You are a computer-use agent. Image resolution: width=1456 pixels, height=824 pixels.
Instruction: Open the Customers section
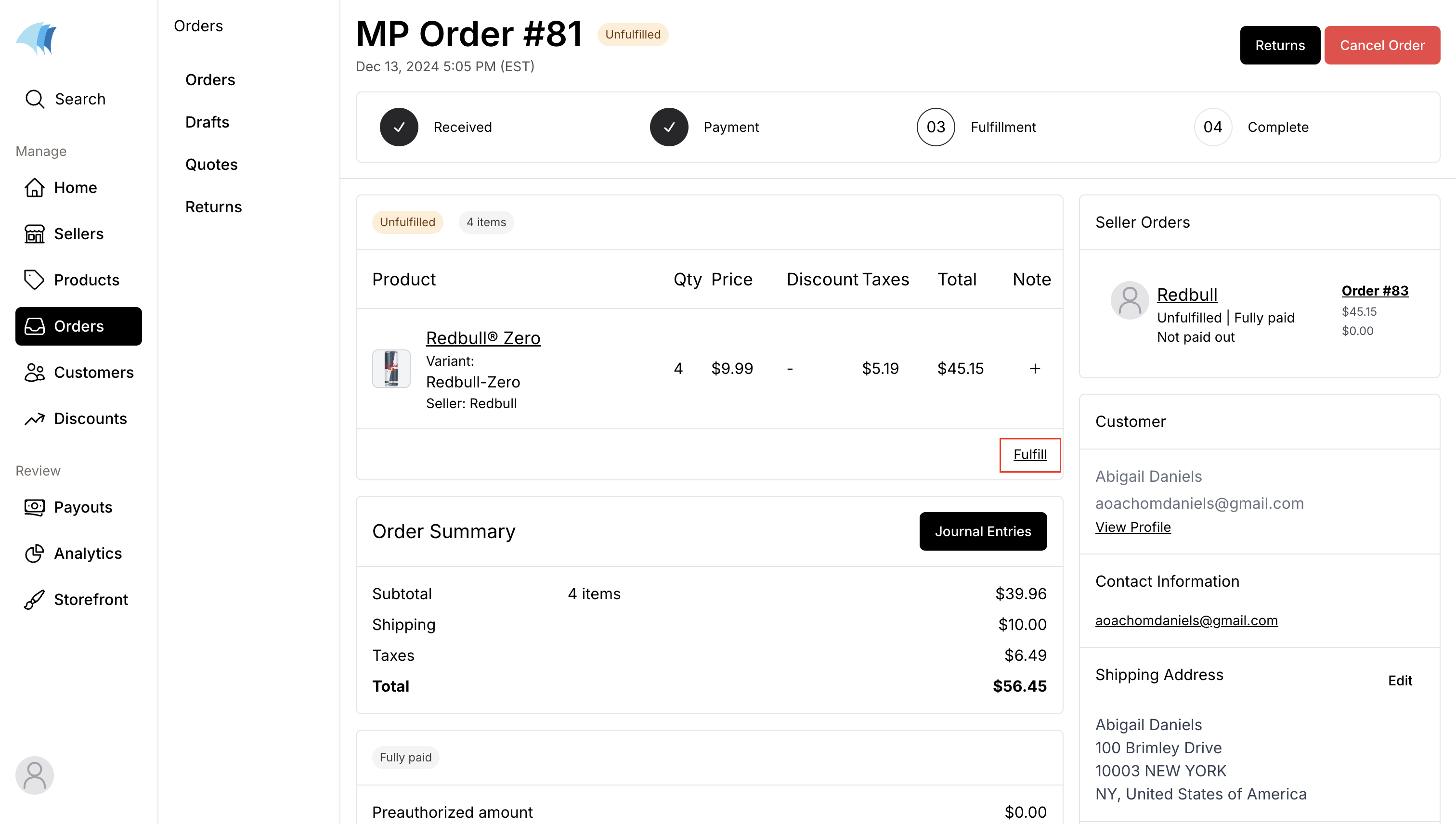[93, 373]
